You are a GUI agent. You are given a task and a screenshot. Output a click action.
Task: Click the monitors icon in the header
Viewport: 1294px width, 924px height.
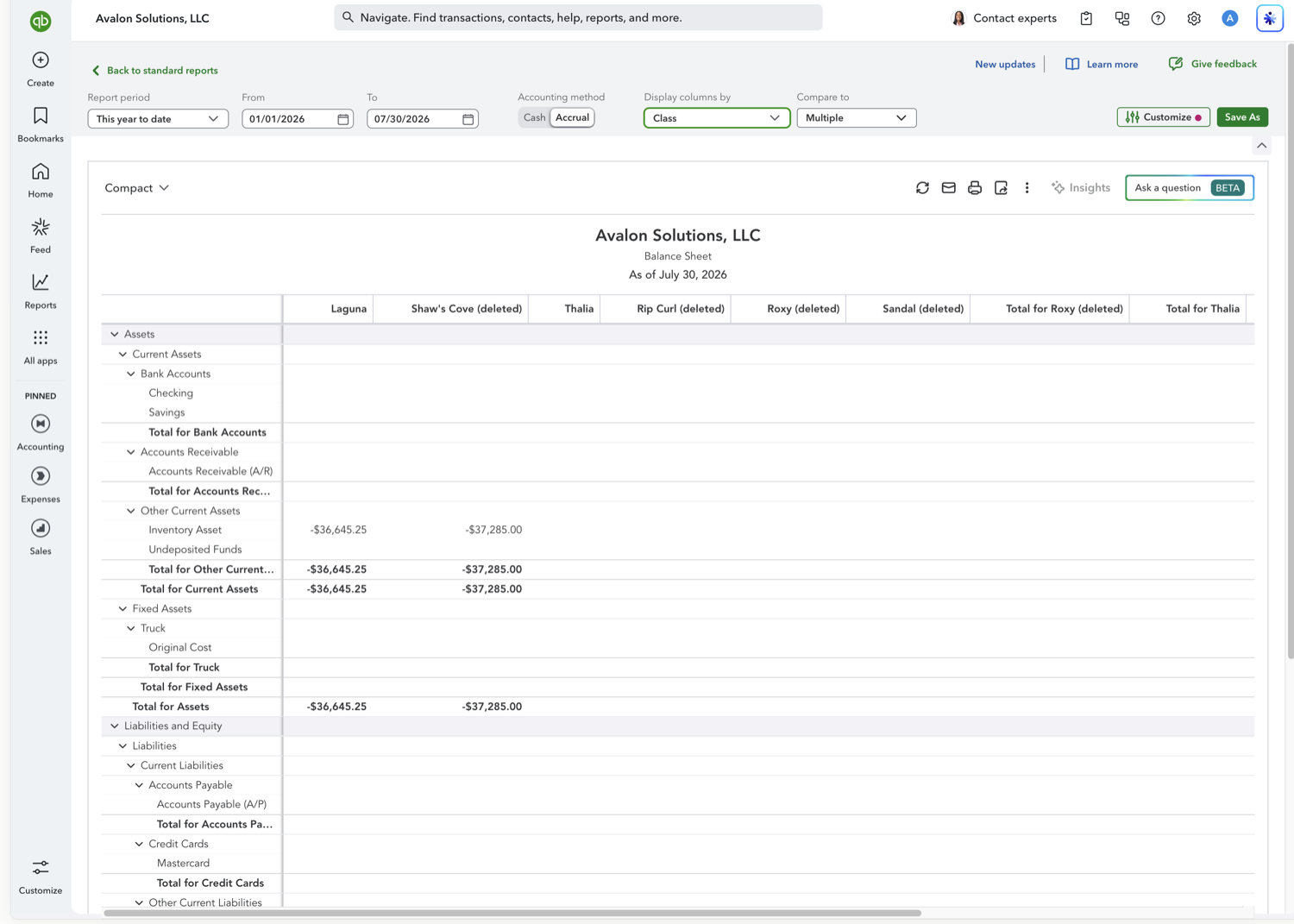(1122, 18)
